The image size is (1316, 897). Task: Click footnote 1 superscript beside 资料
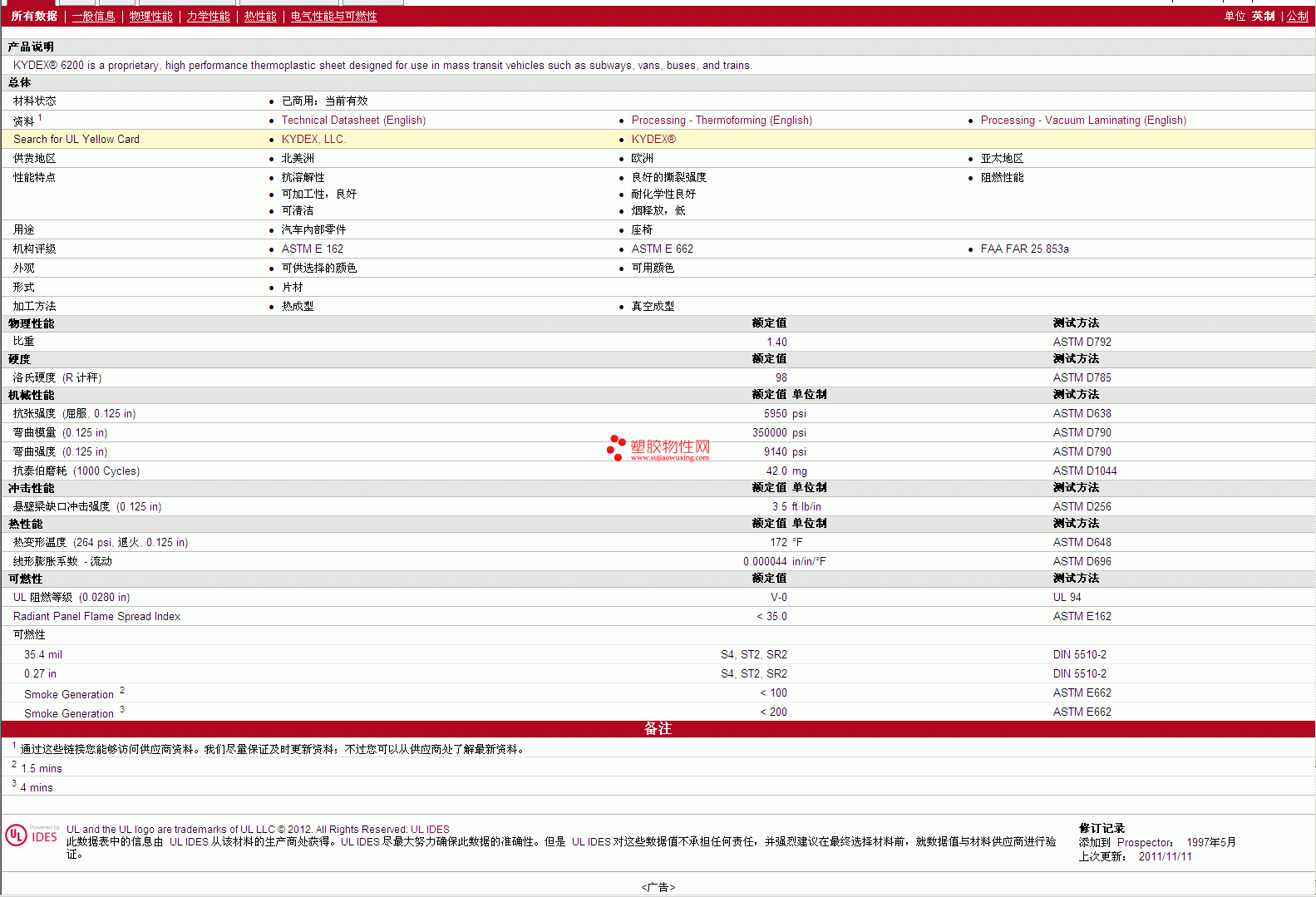pos(40,117)
